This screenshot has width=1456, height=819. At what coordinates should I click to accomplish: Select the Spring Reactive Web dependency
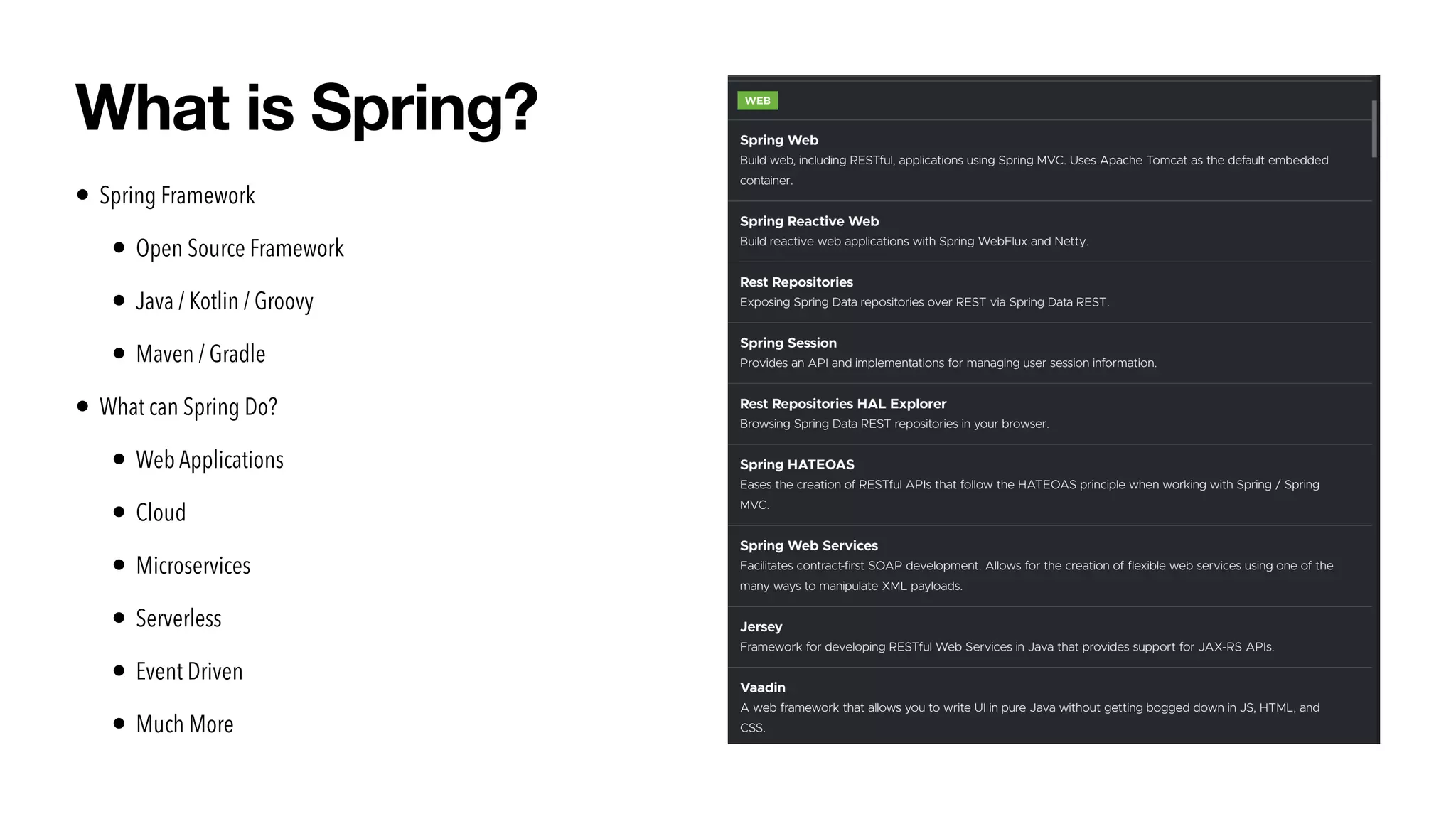click(x=809, y=221)
